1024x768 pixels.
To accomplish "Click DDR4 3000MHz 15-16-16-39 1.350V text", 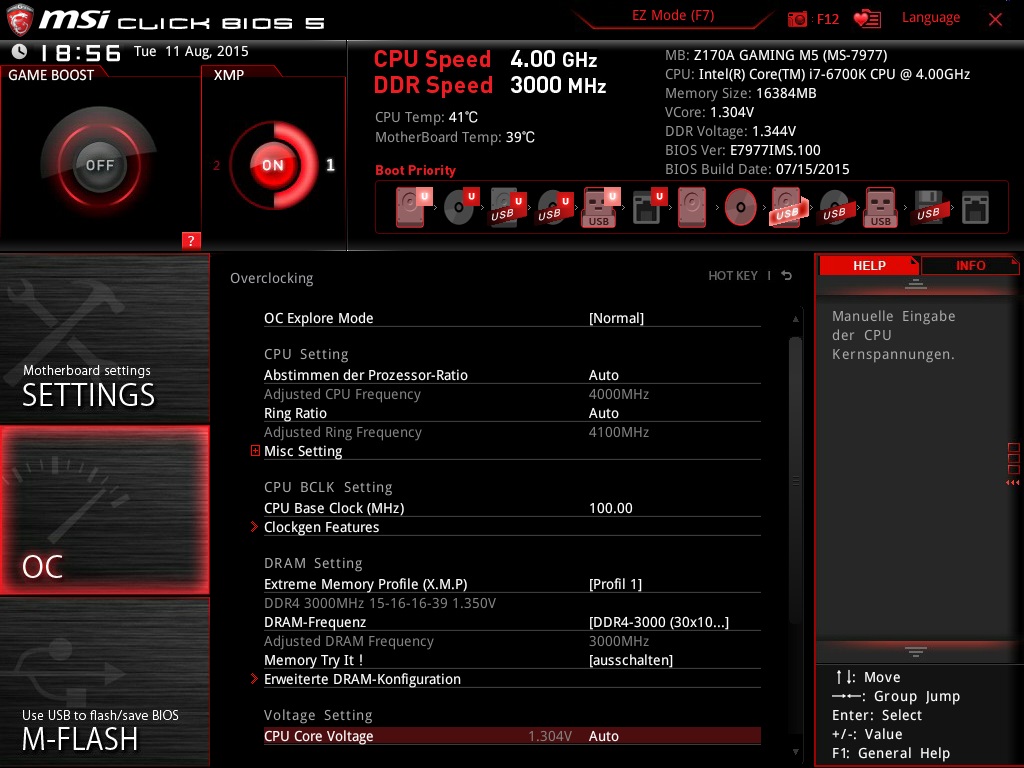I will click(x=379, y=603).
